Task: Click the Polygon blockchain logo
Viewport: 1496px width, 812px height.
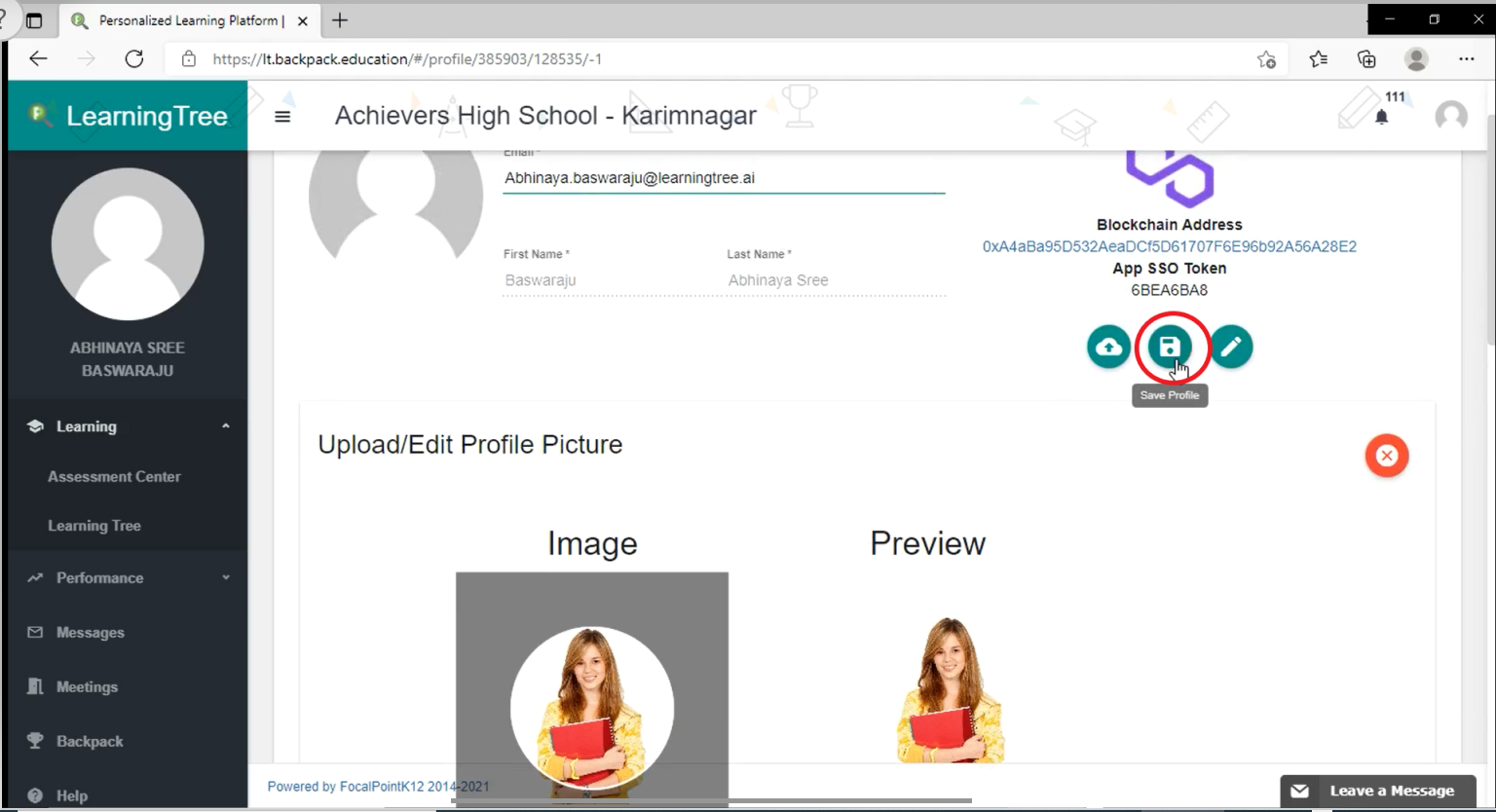Action: pyautogui.click(x=1169, y=177)
